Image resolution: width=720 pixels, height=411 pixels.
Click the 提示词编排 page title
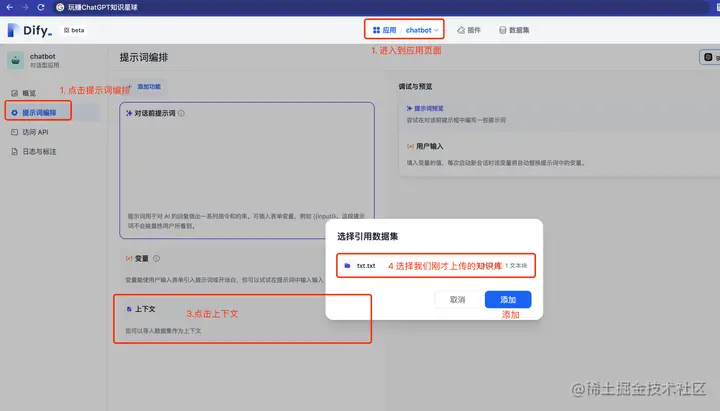coord(144,57)
